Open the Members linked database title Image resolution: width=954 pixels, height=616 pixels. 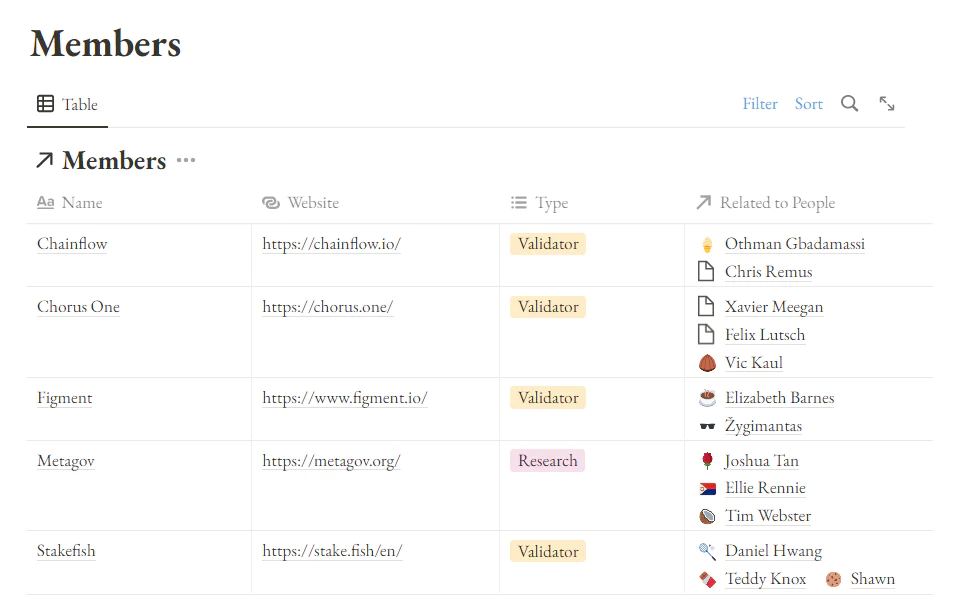tap(114, 161)
